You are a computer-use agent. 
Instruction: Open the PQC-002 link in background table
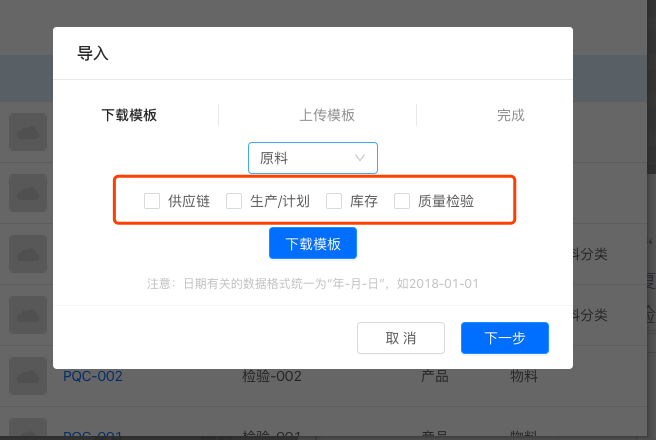[x=93, y=376]
